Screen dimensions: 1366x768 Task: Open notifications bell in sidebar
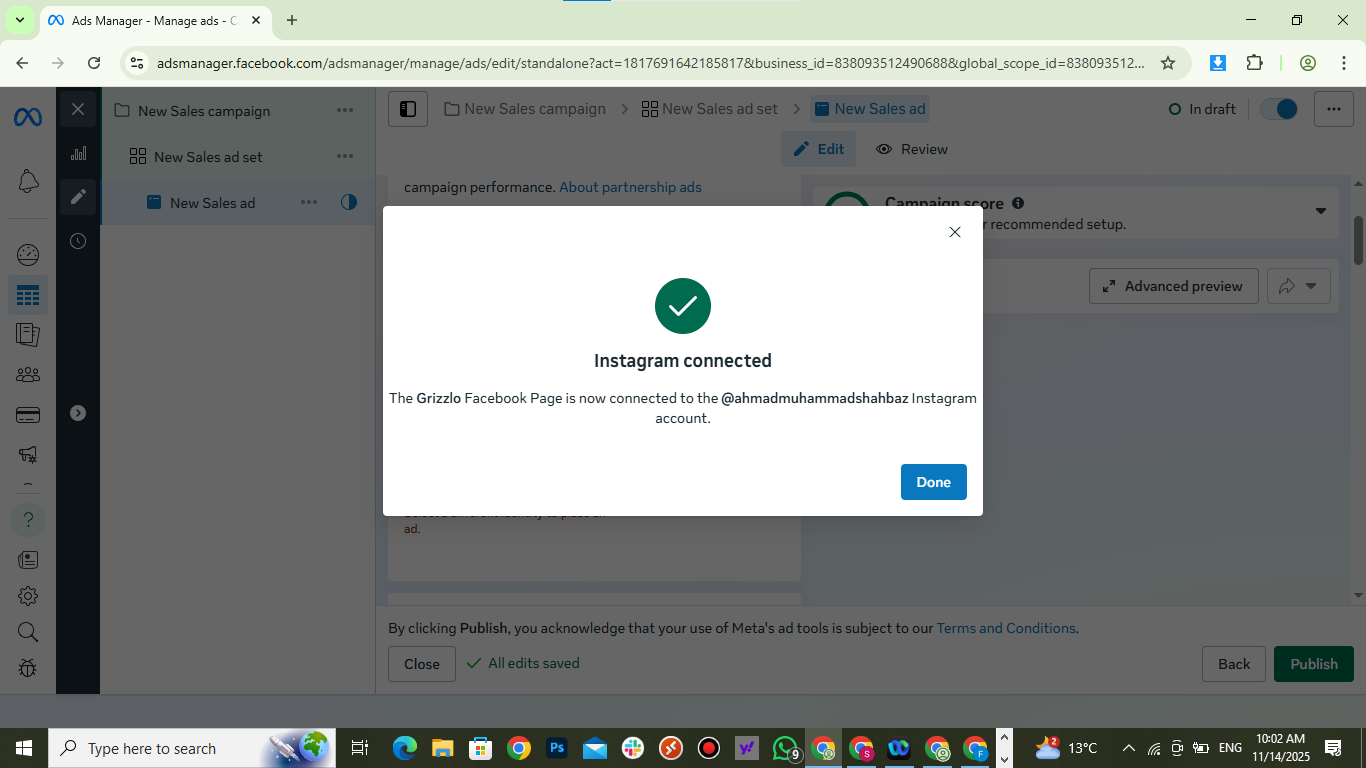click(x=28, y=181)
